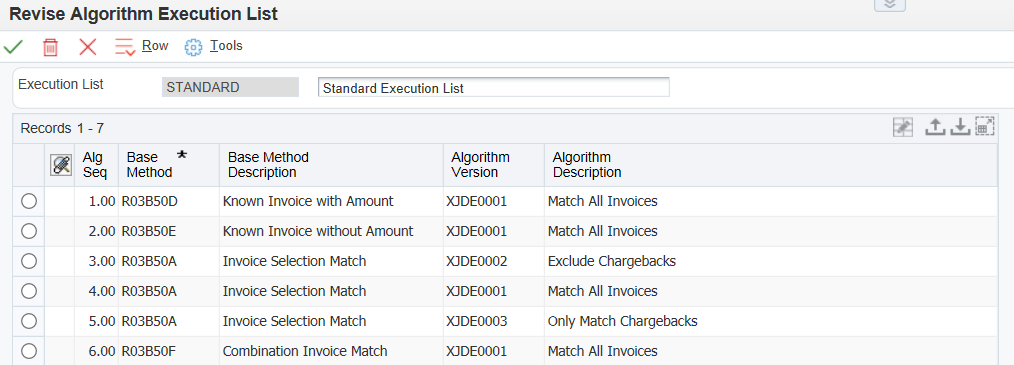Click the Exclude Chargebacks description cell
Image resolution: width=1014 pixels, height=365 pixels.
770,261
